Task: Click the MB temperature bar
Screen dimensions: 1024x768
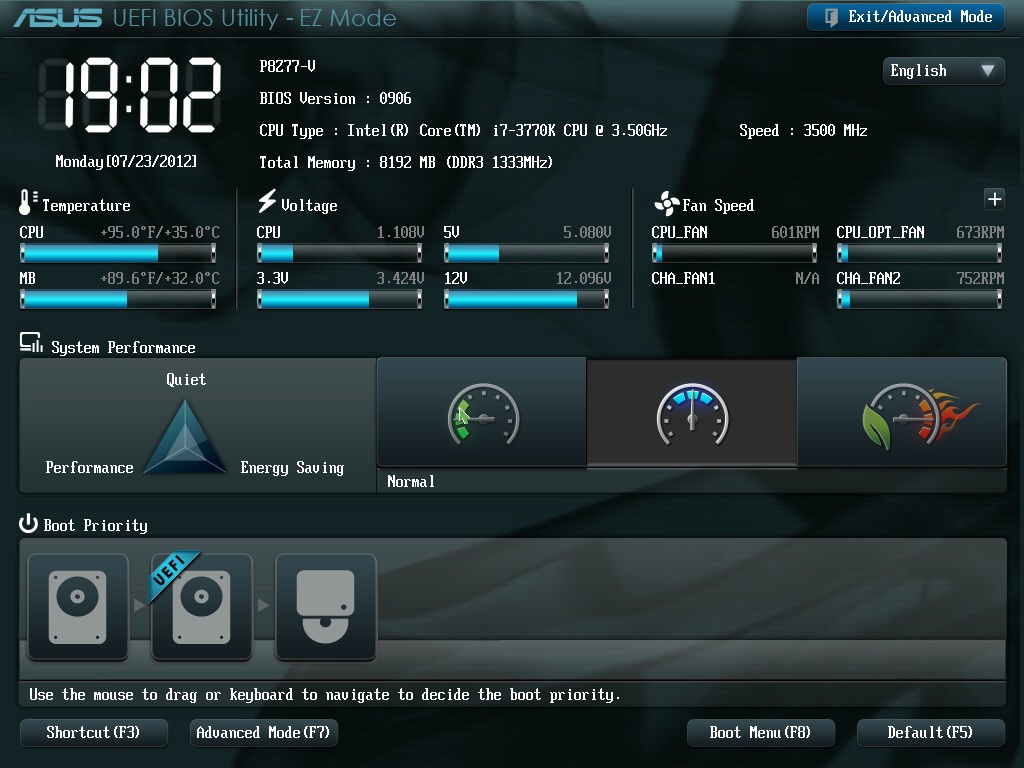Action: [x=118, y=299]
